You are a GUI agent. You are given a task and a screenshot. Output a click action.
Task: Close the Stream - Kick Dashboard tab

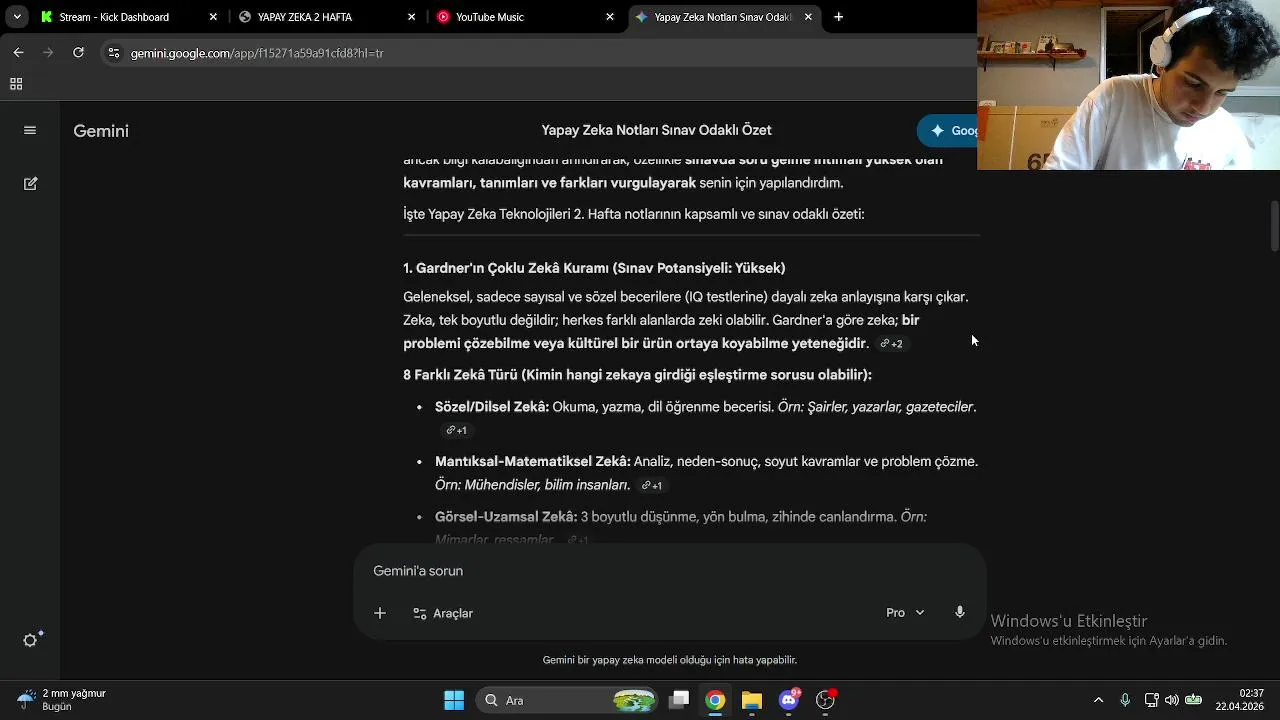[x=213, y=17]
